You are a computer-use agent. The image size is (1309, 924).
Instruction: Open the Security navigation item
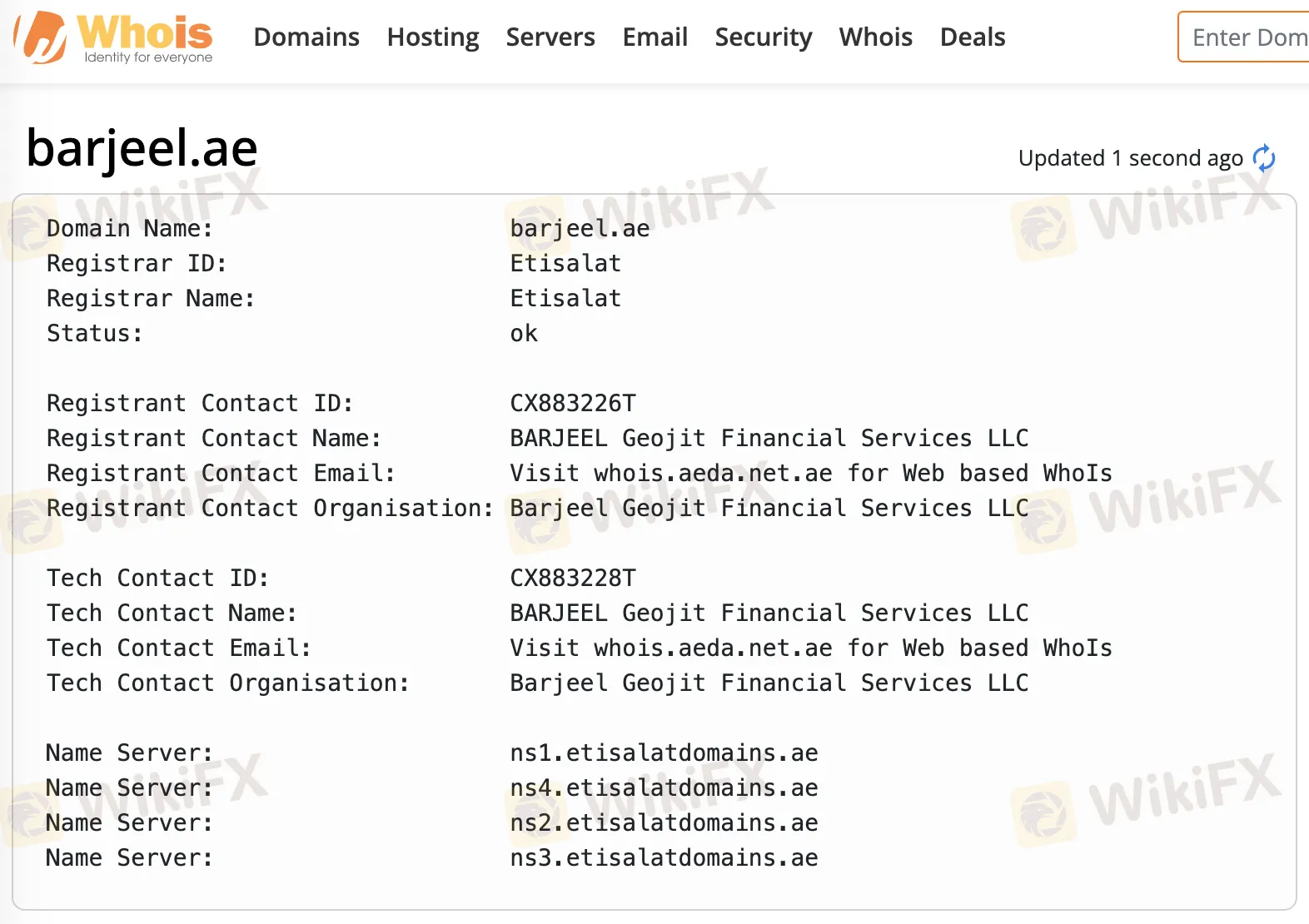(763, 37)
